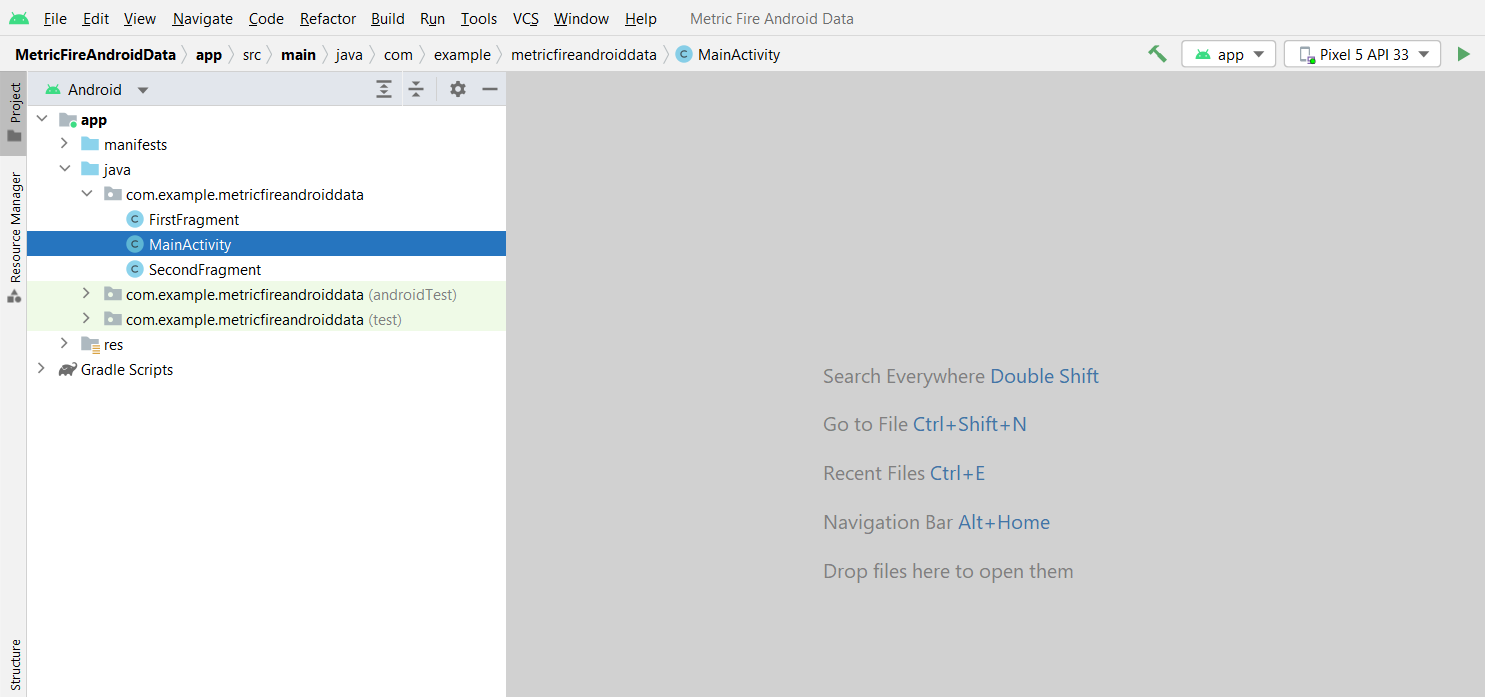Open the VCS menu
The width and height of the screenshot is (1485, 697).
pyautogui.click(x=526, y=18)
